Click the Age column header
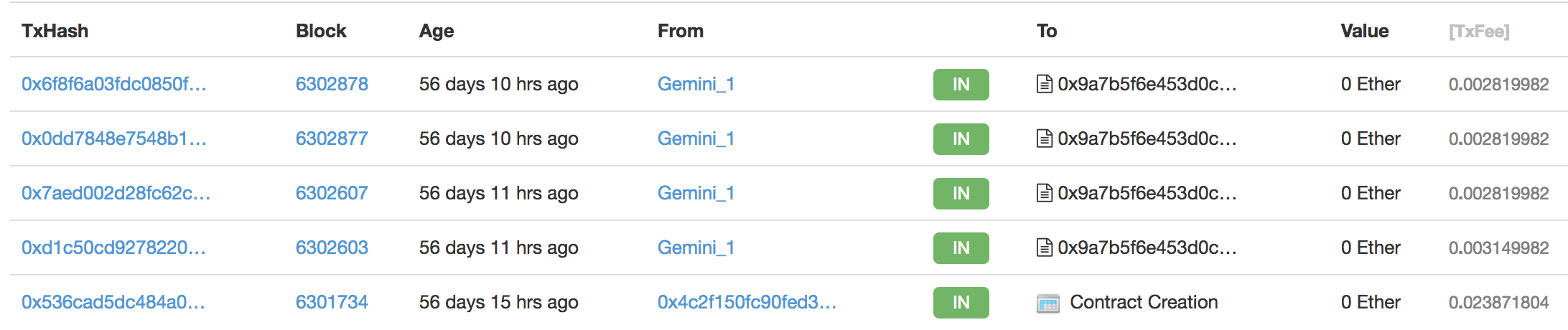 click(x=437, y=32)
